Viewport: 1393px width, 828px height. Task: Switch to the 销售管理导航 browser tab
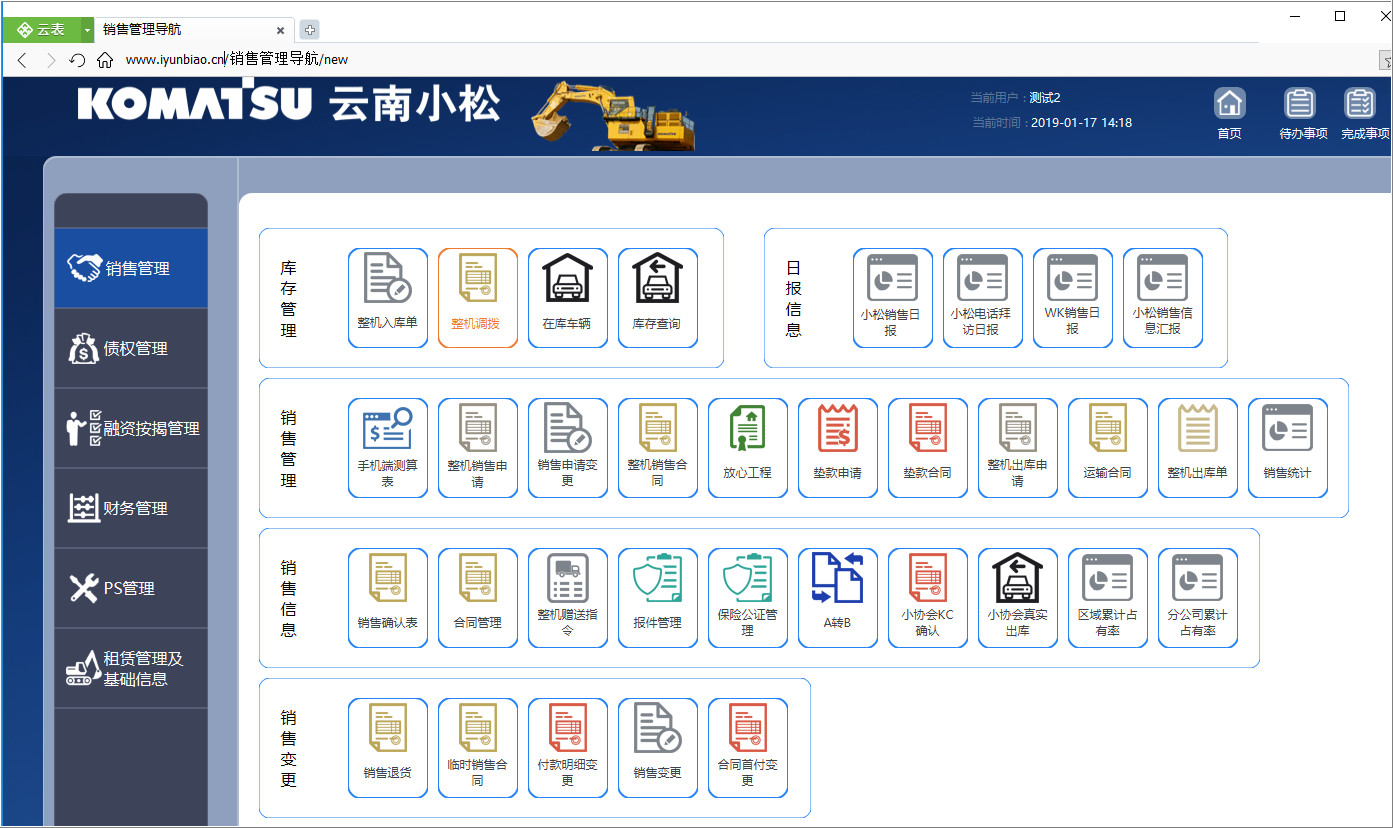195,29
